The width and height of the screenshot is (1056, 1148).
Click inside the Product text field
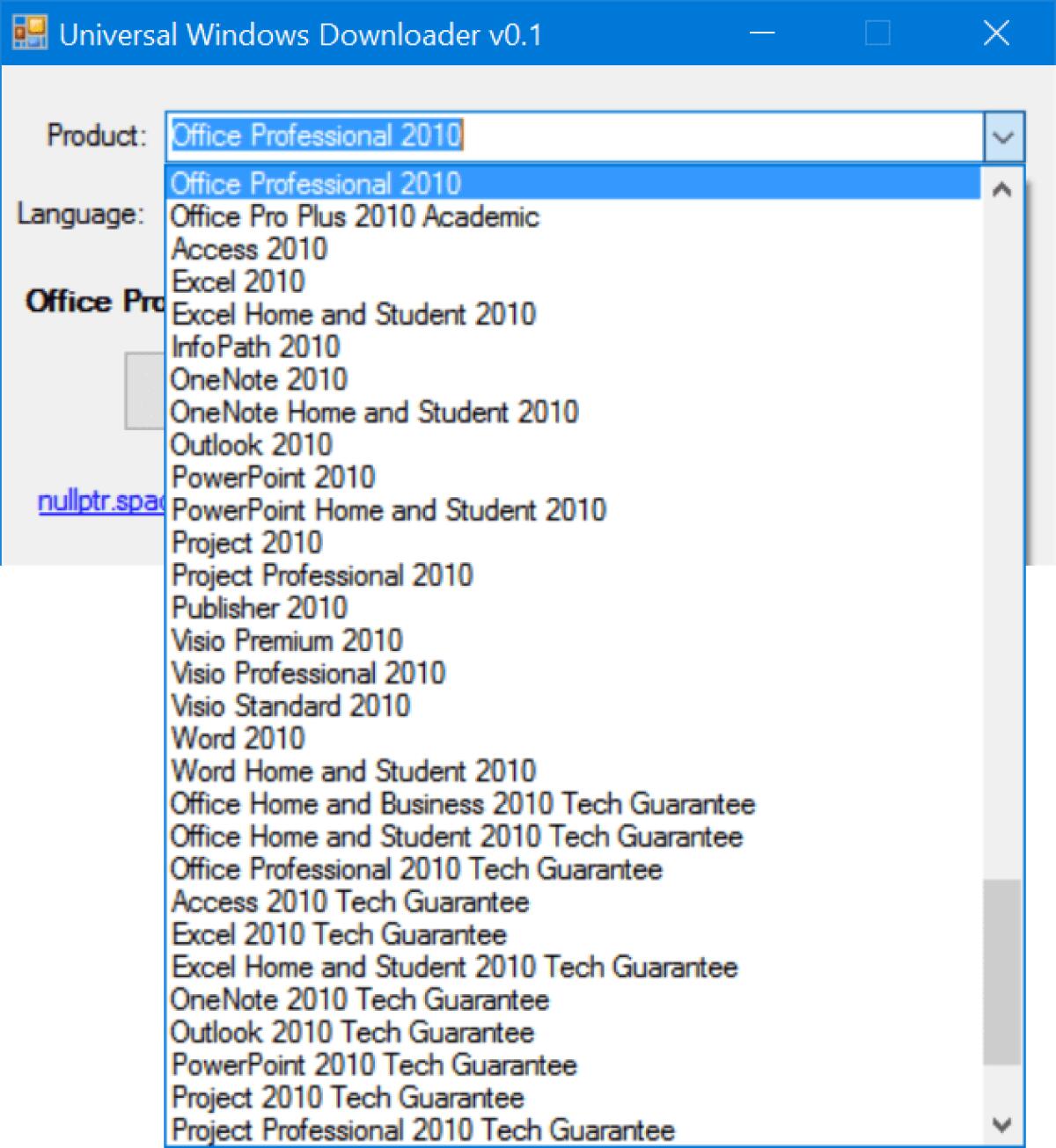tap(528, 136)
